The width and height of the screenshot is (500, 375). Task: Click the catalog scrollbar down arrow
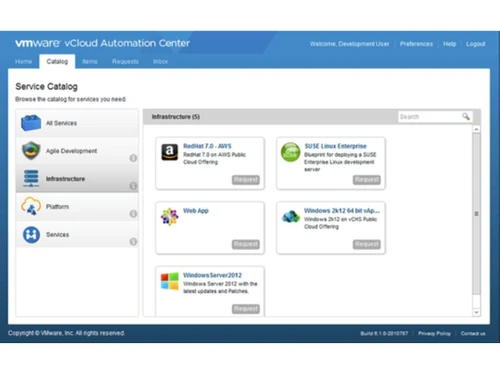[x=476, y=312]
